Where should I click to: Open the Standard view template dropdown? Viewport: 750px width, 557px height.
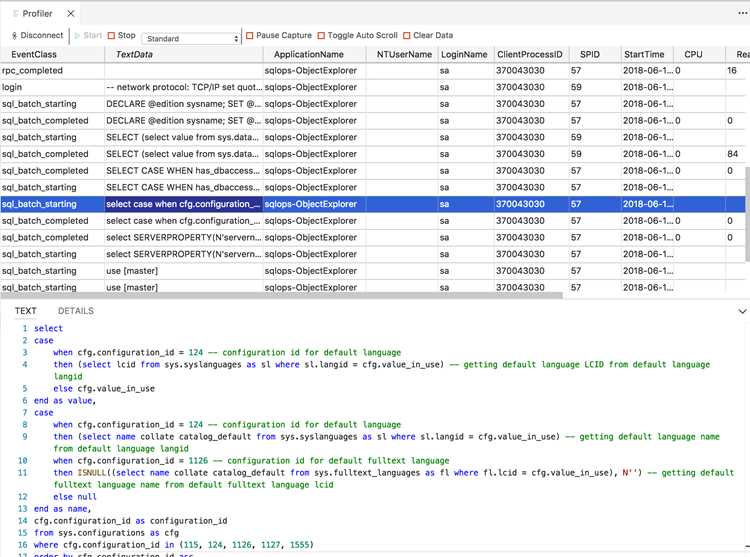pos(191,38)
